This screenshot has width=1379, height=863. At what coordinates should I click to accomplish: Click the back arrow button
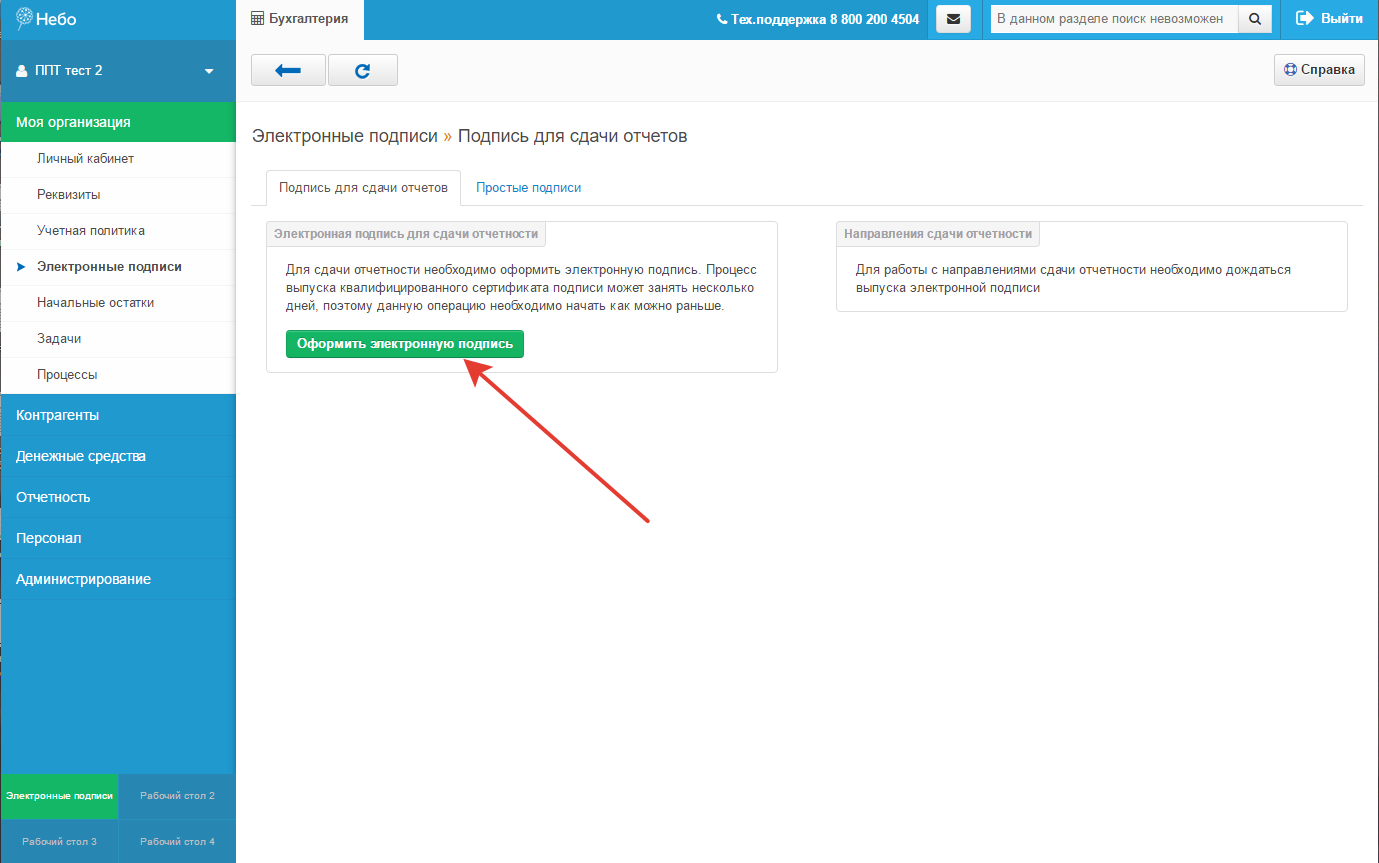click(x=288, y=70)
